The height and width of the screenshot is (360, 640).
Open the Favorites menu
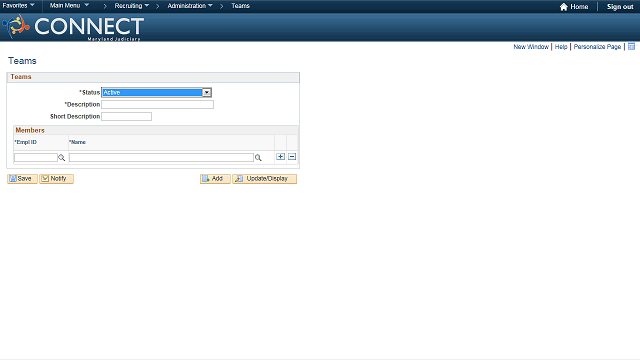(18, 6)
